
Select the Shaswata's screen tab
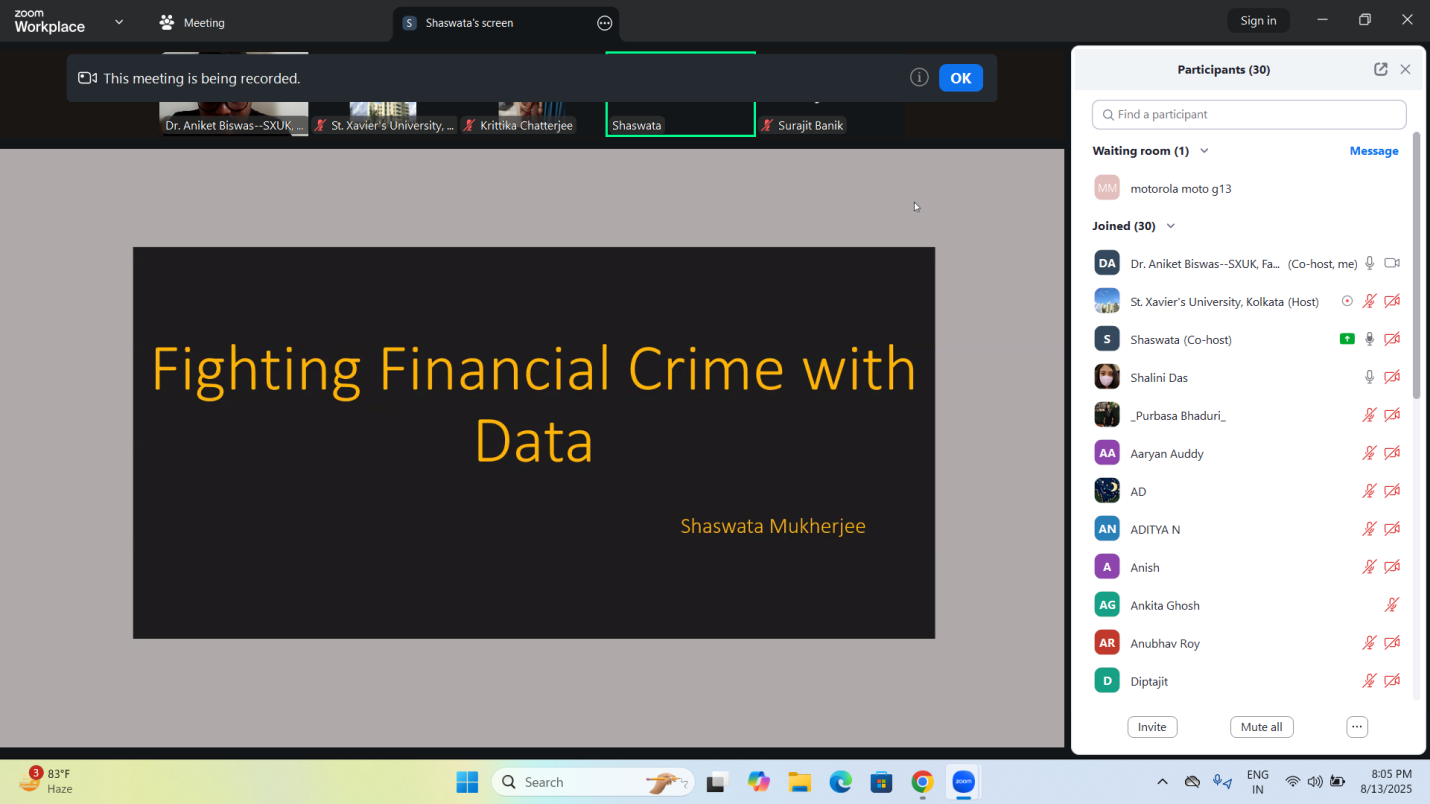469,23
